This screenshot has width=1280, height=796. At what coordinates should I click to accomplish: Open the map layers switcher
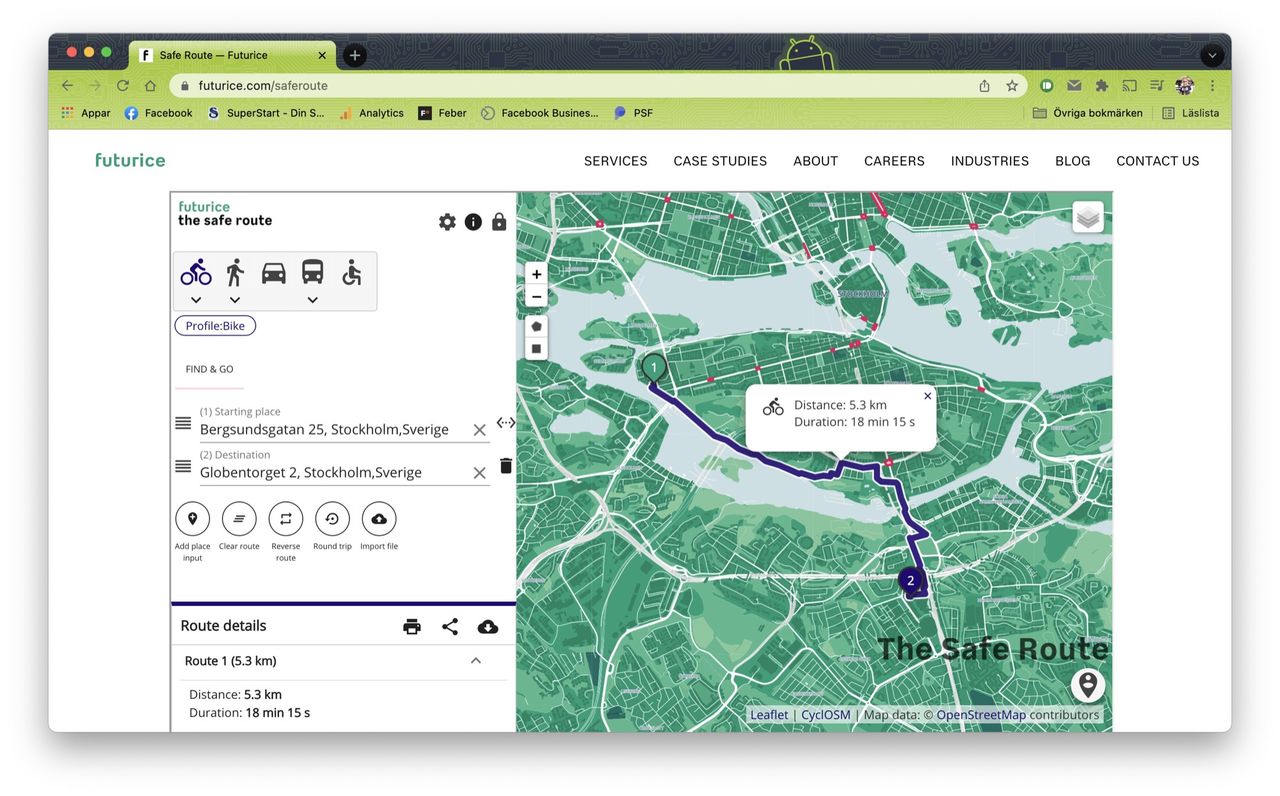pyautogui.click(x=1088, y=217)
